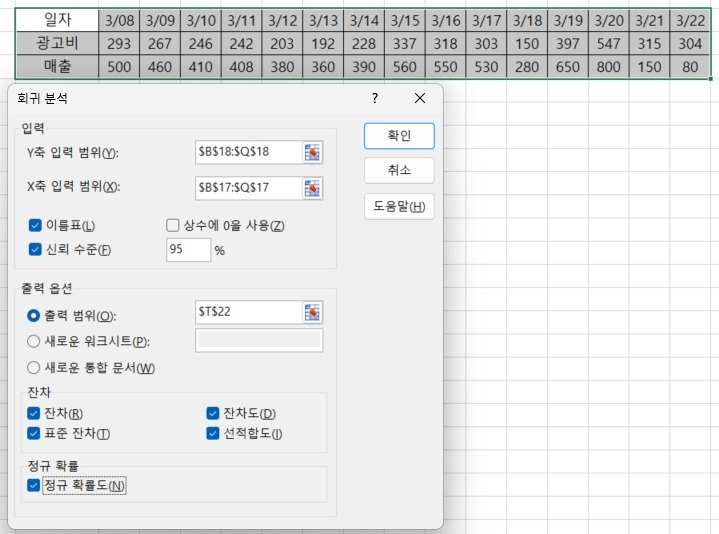Select the 매출 cell with 650

coord(568,67)
